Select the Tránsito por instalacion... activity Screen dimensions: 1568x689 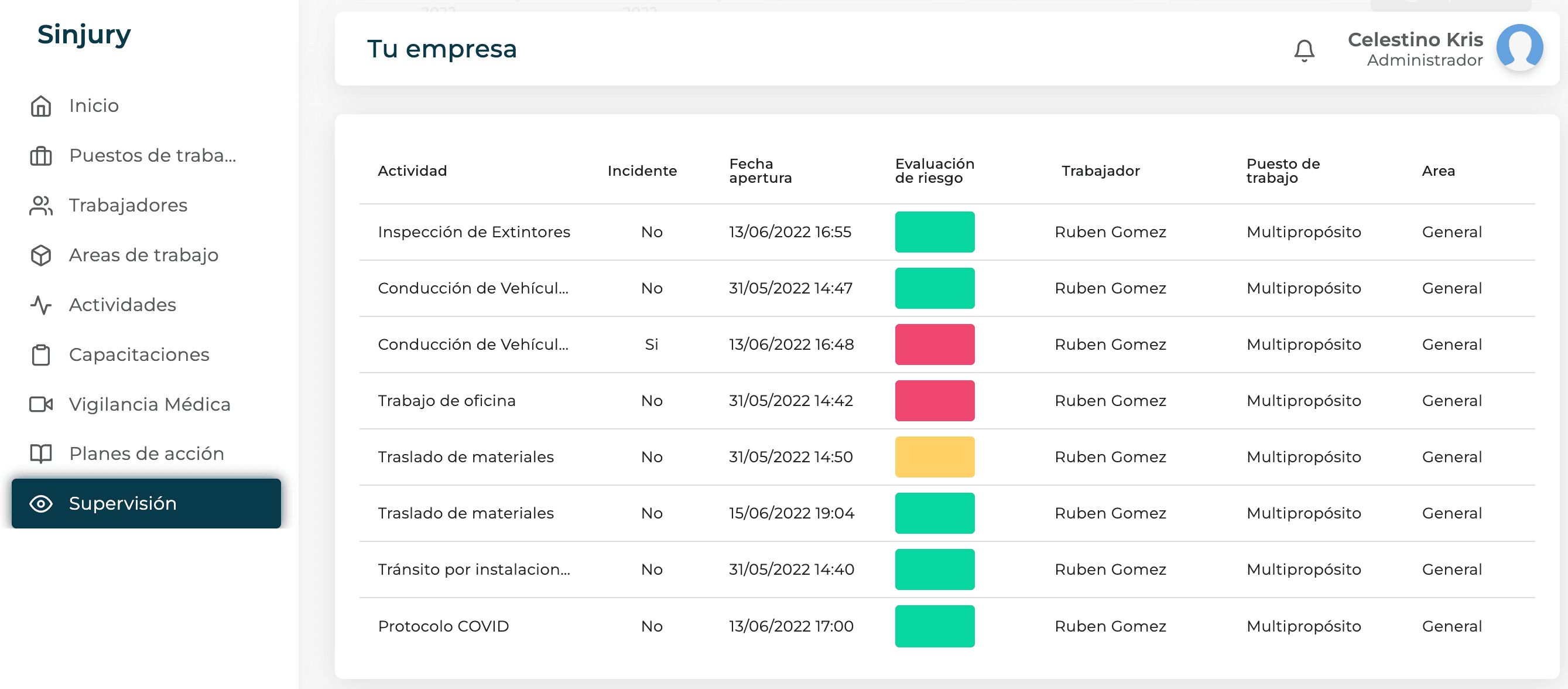click(474, 569)
